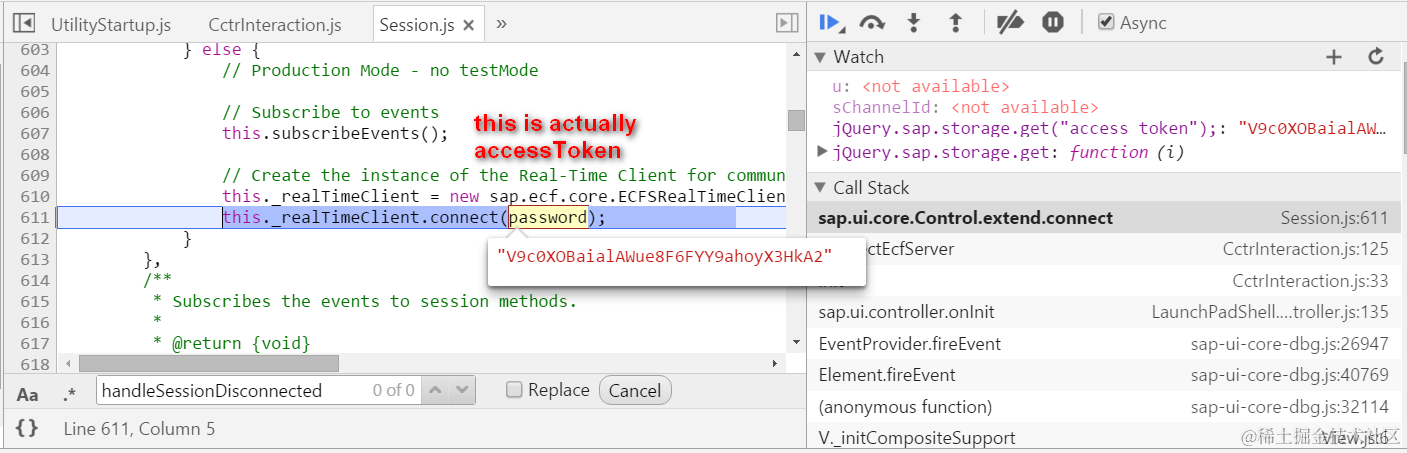1407x453 pixels.
Task: Click this.subscribeEvents() code line
Action: click(x=336, y=133)
